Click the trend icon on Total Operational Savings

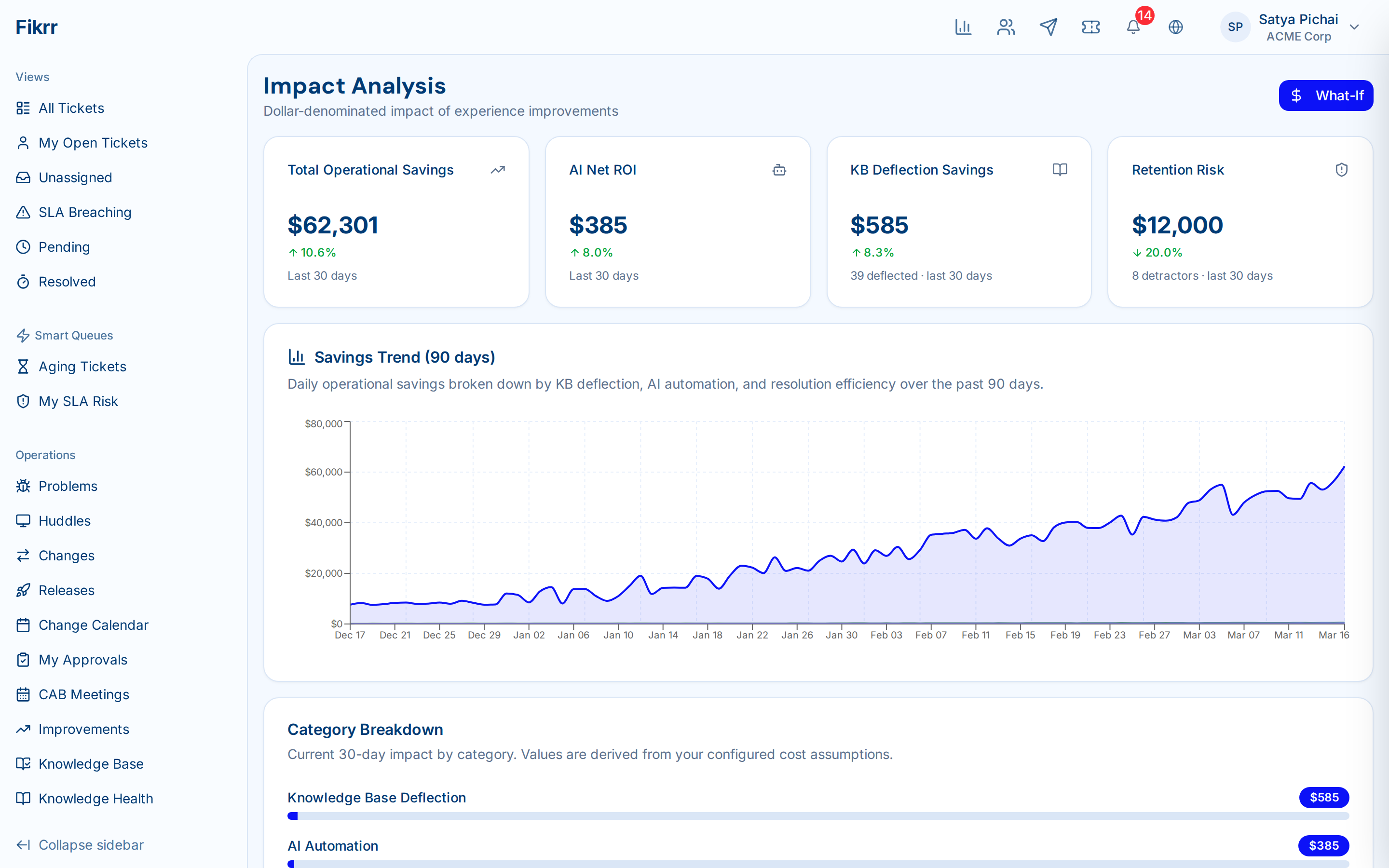pos(497,170)
